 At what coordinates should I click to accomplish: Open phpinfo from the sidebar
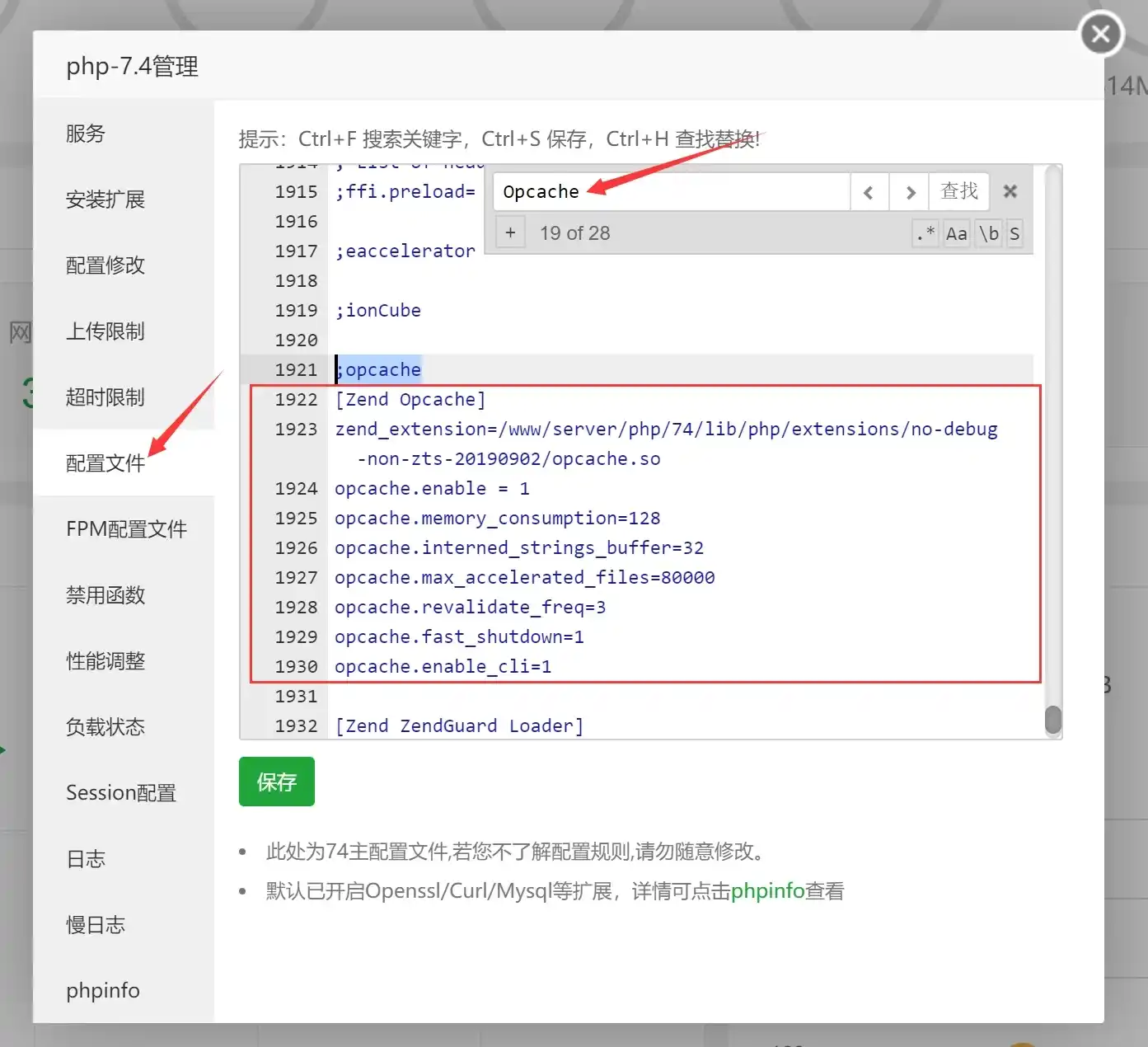pyautogui.click(x=102, y=990)
